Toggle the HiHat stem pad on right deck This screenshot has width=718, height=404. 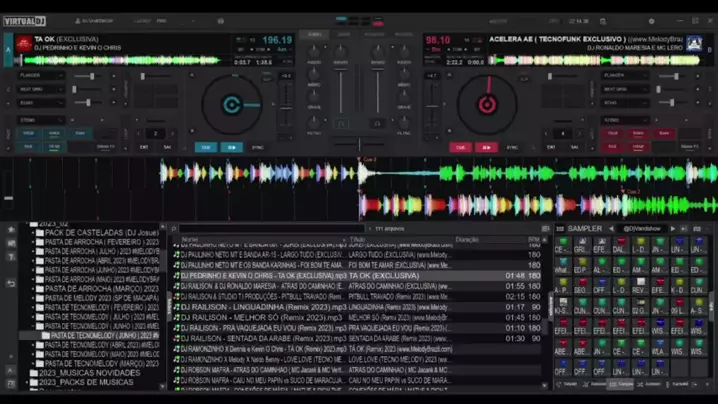[x=638, y=147]
